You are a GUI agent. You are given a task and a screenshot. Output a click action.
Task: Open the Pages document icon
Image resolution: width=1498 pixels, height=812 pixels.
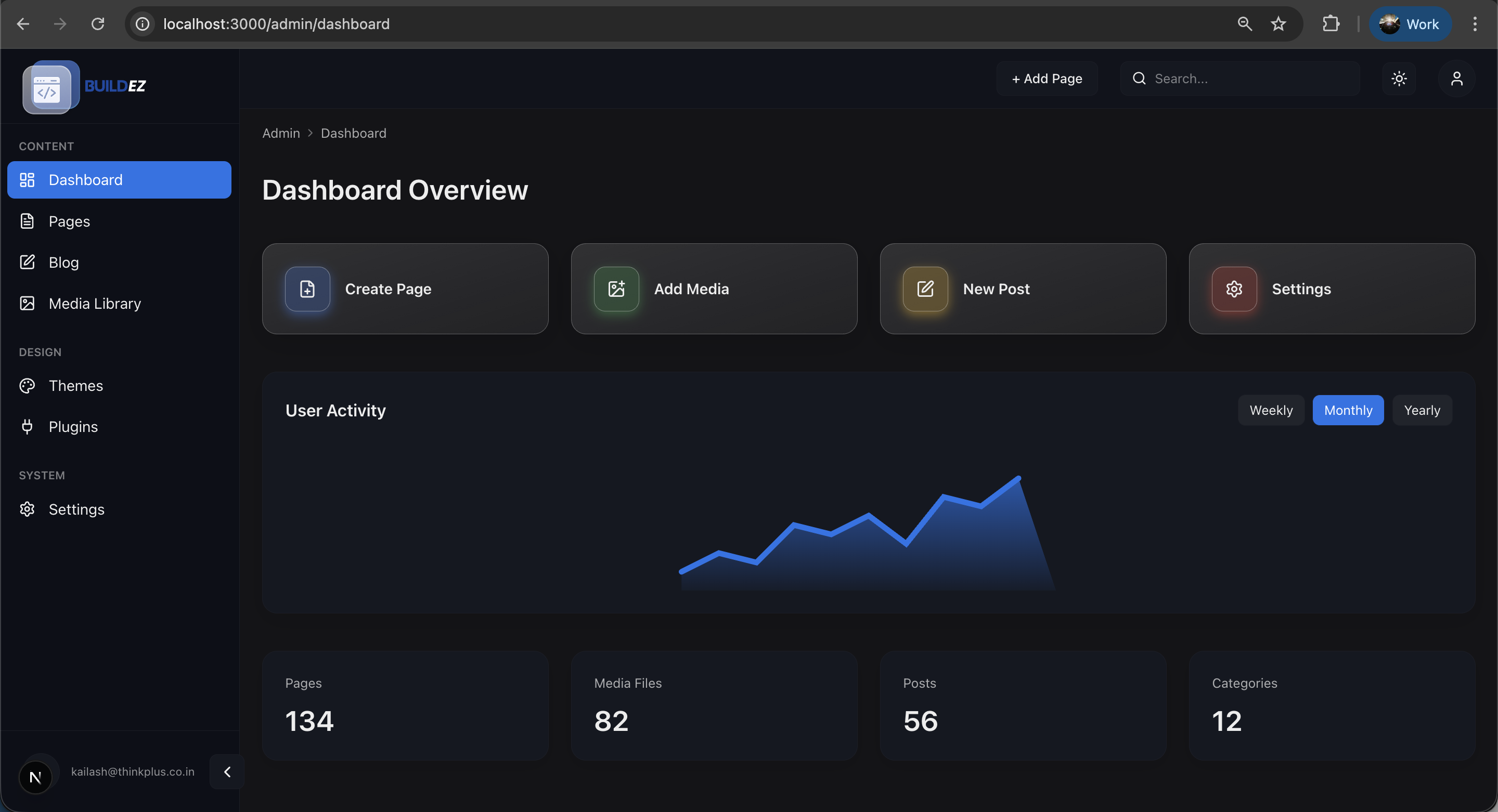point(28,221)
